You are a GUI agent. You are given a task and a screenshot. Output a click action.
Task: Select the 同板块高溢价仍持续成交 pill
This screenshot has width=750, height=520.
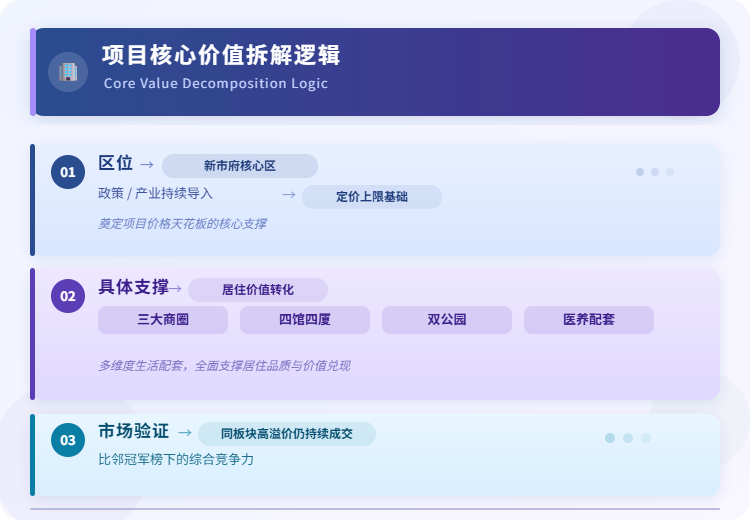point(287,434)
